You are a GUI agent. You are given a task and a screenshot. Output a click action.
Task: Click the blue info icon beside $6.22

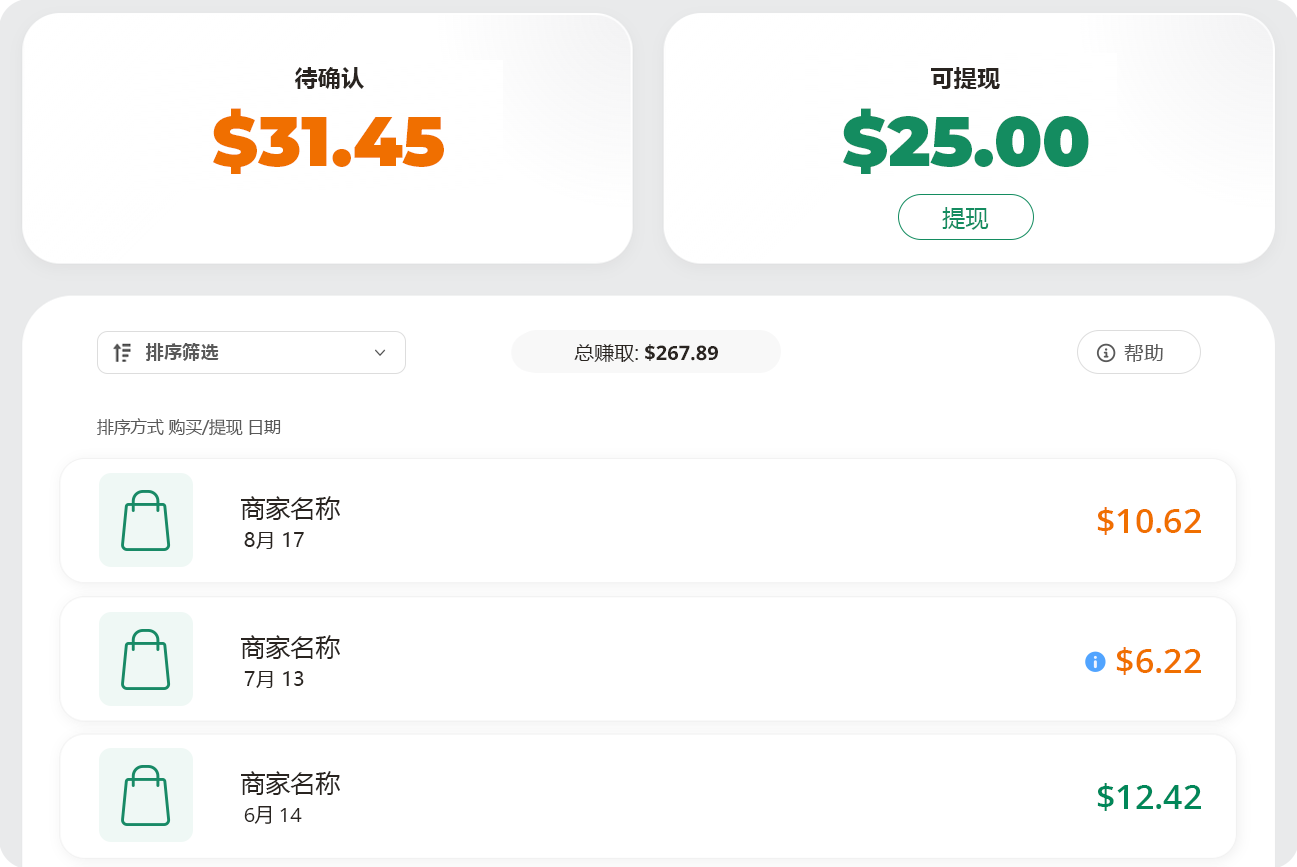[1095, 661]
